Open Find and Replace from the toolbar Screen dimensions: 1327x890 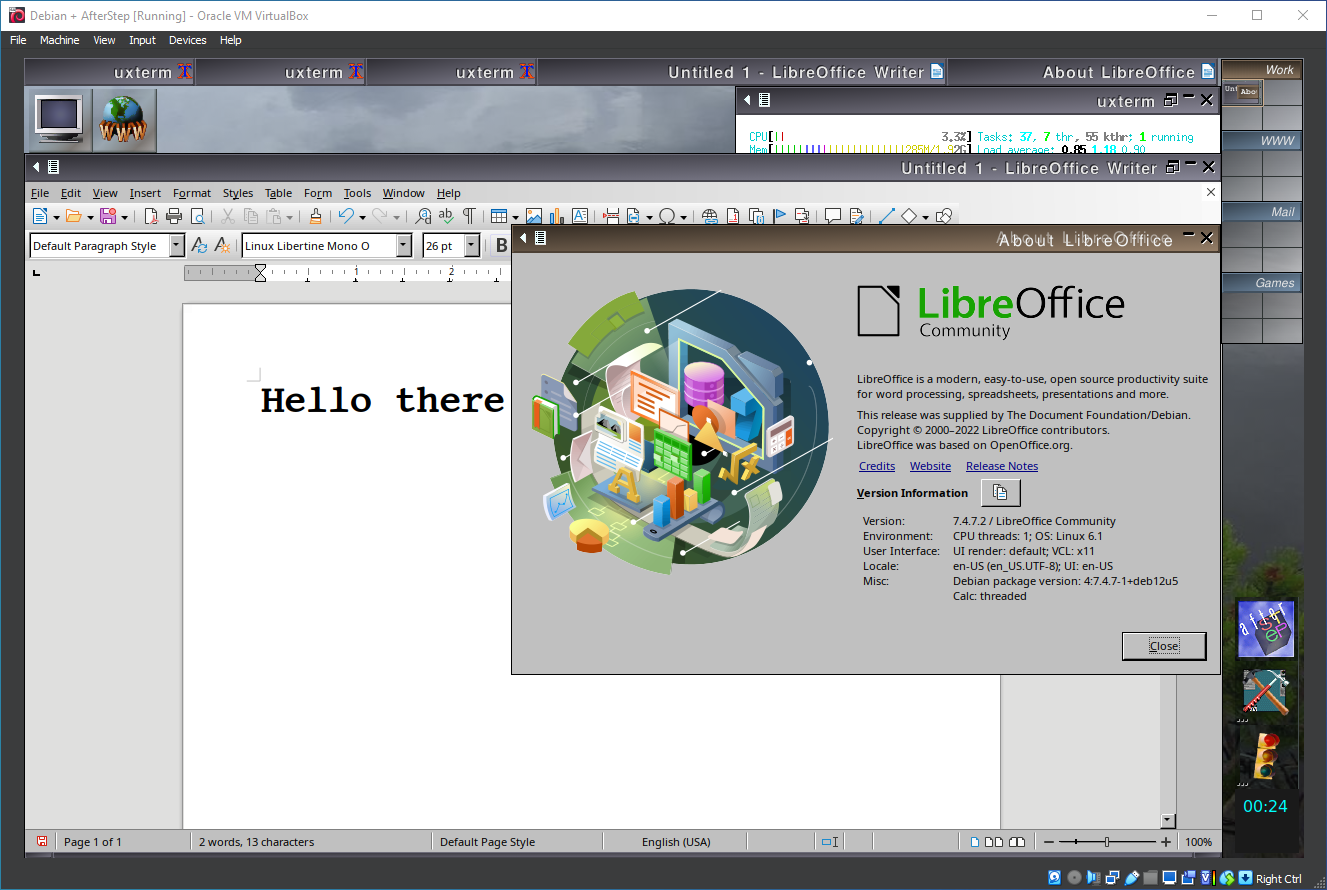pos(424,216)
